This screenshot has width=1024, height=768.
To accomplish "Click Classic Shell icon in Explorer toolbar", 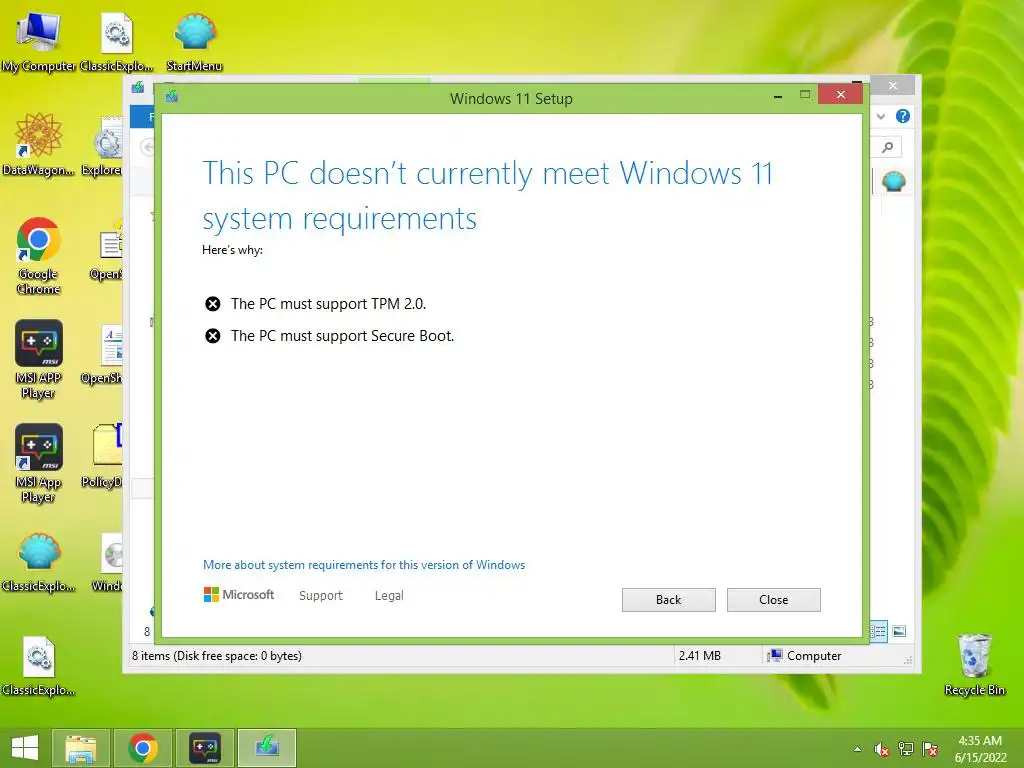I will (893, 181).
